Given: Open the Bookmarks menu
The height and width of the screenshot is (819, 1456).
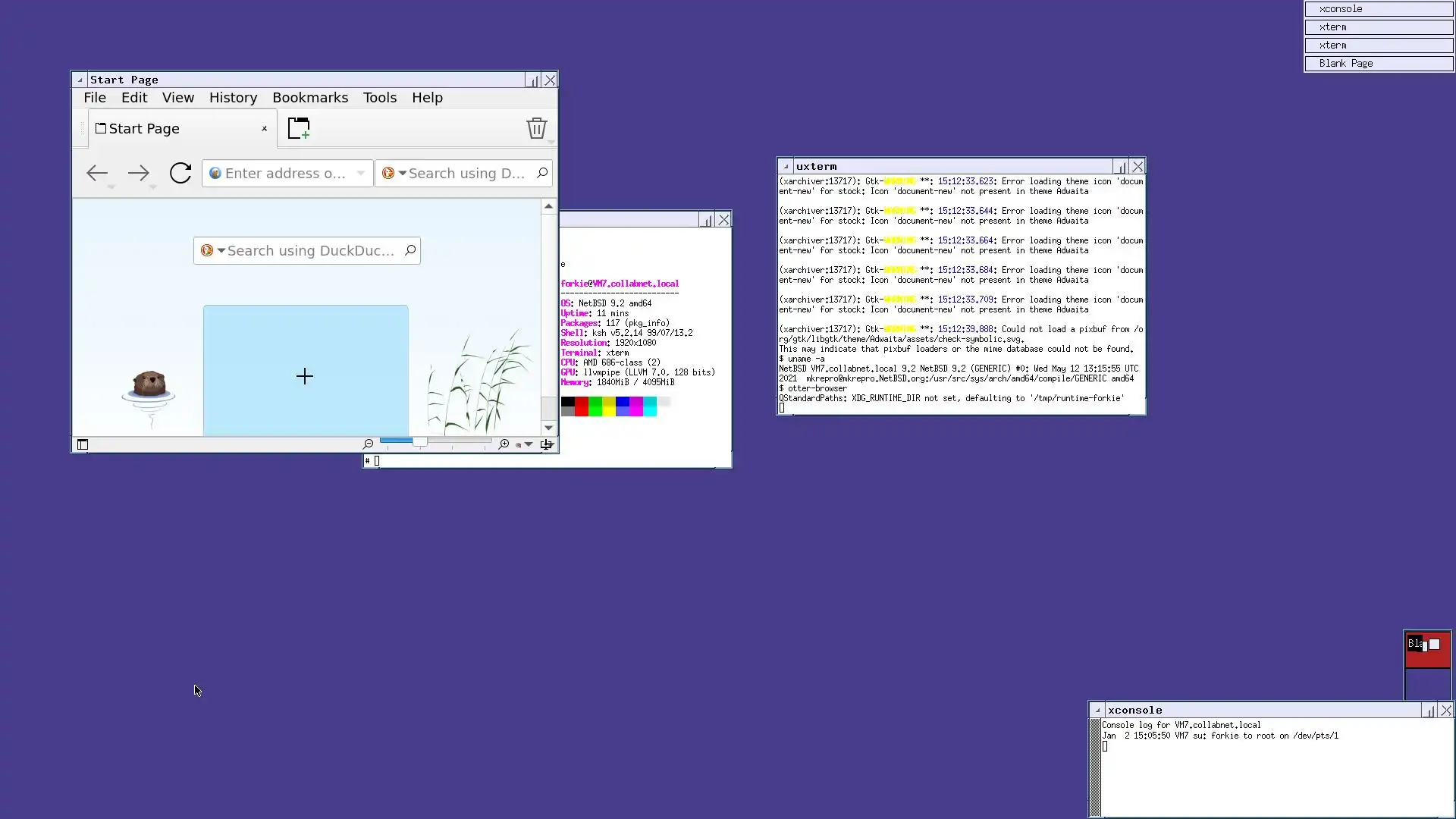Looking at the screenshot, I should tap(310, 98).
